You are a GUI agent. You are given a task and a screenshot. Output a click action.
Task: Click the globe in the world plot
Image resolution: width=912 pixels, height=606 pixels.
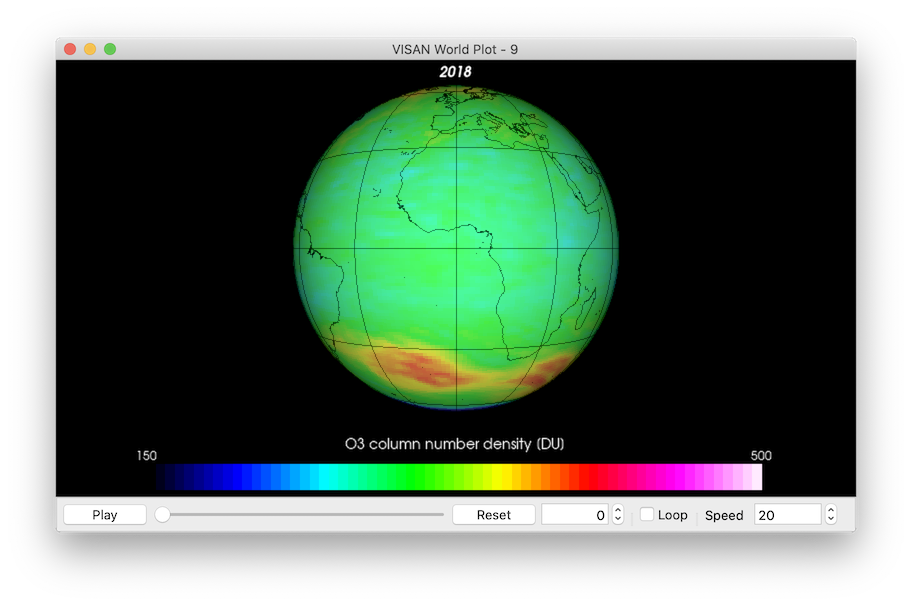456,248
